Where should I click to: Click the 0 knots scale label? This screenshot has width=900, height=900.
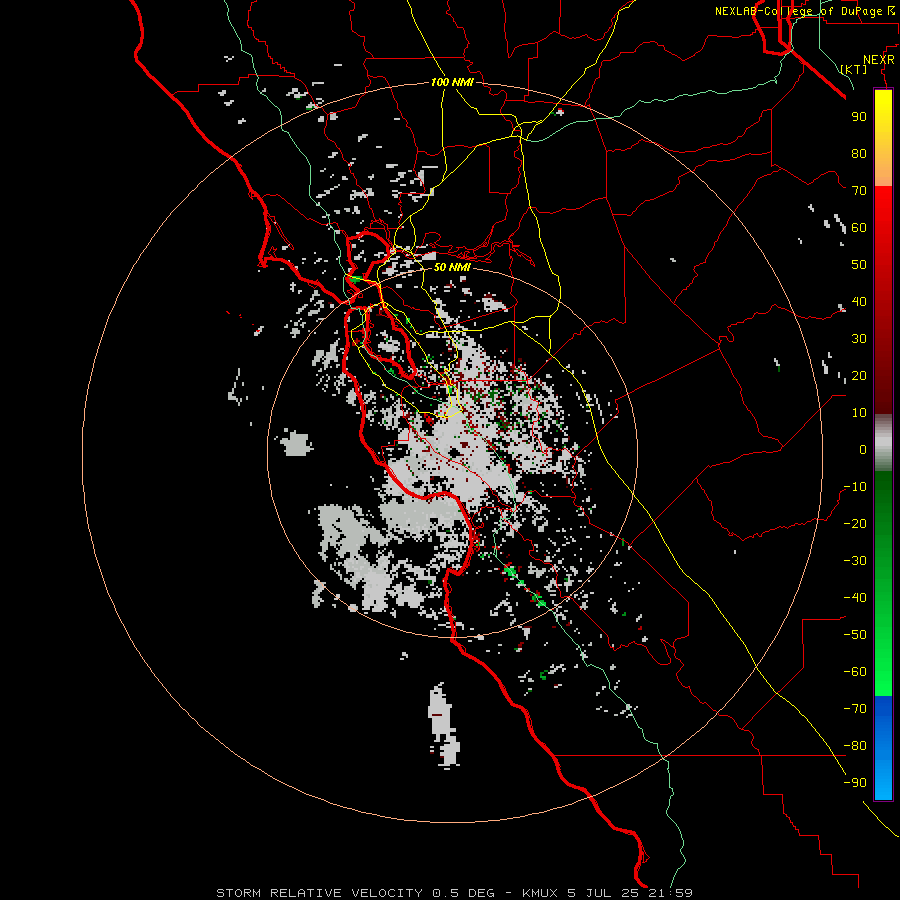(x=863, y=450)
